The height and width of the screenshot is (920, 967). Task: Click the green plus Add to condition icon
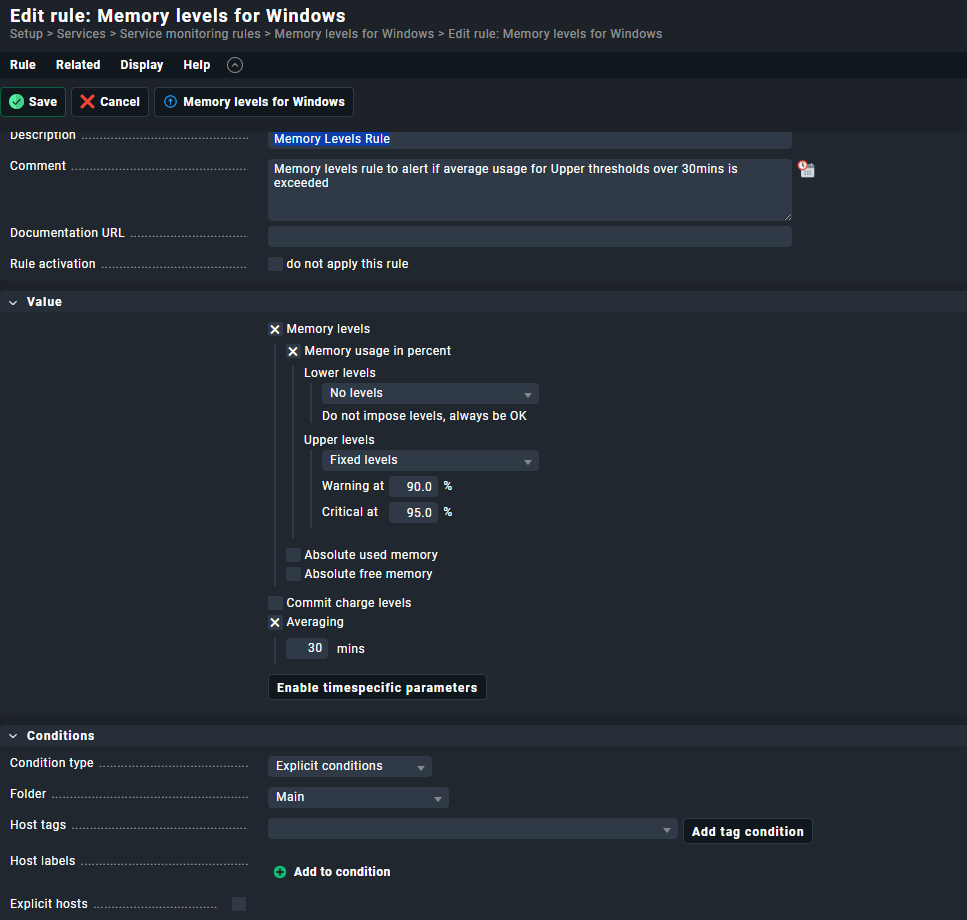point(280,872)
